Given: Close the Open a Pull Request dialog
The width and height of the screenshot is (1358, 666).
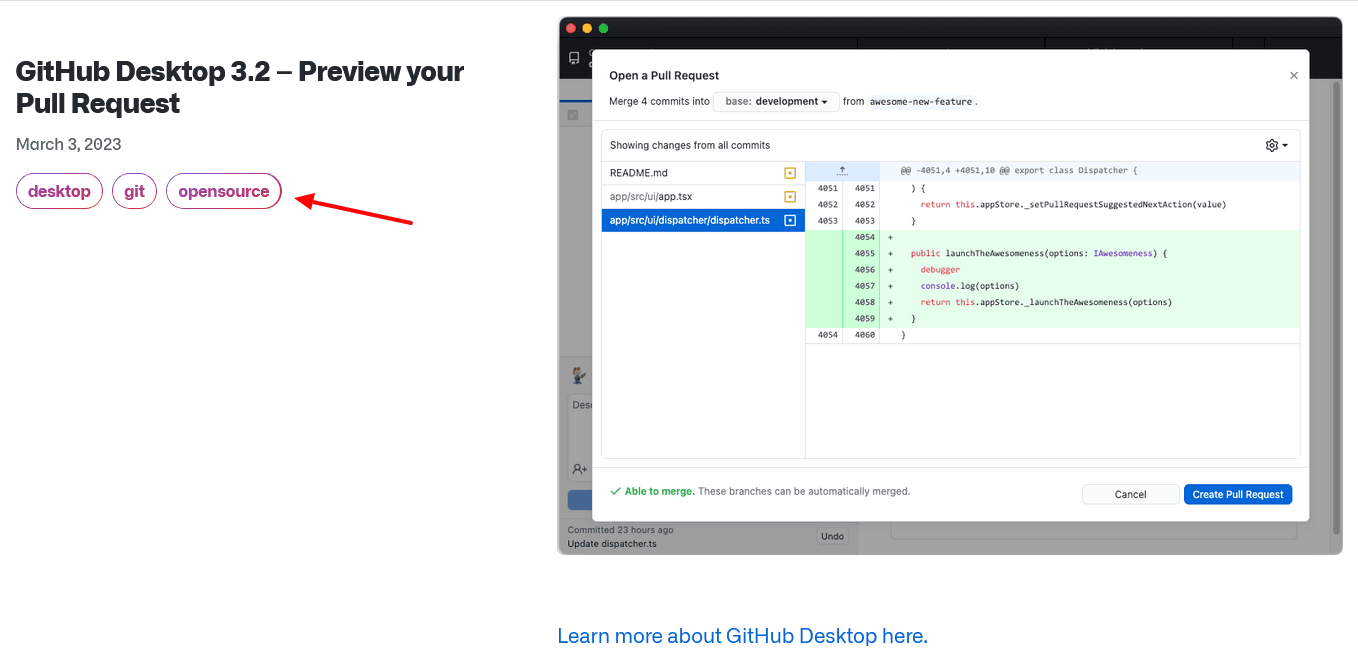Looking at the screenshot, I should pyautogui.click(x=1293, y=76).
